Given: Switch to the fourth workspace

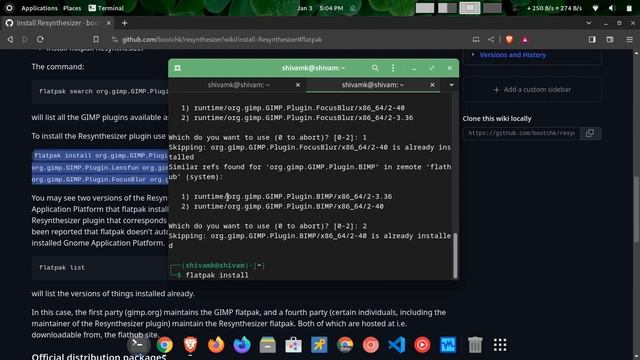Looking at the screenshot, I should [x=492, y=8].
